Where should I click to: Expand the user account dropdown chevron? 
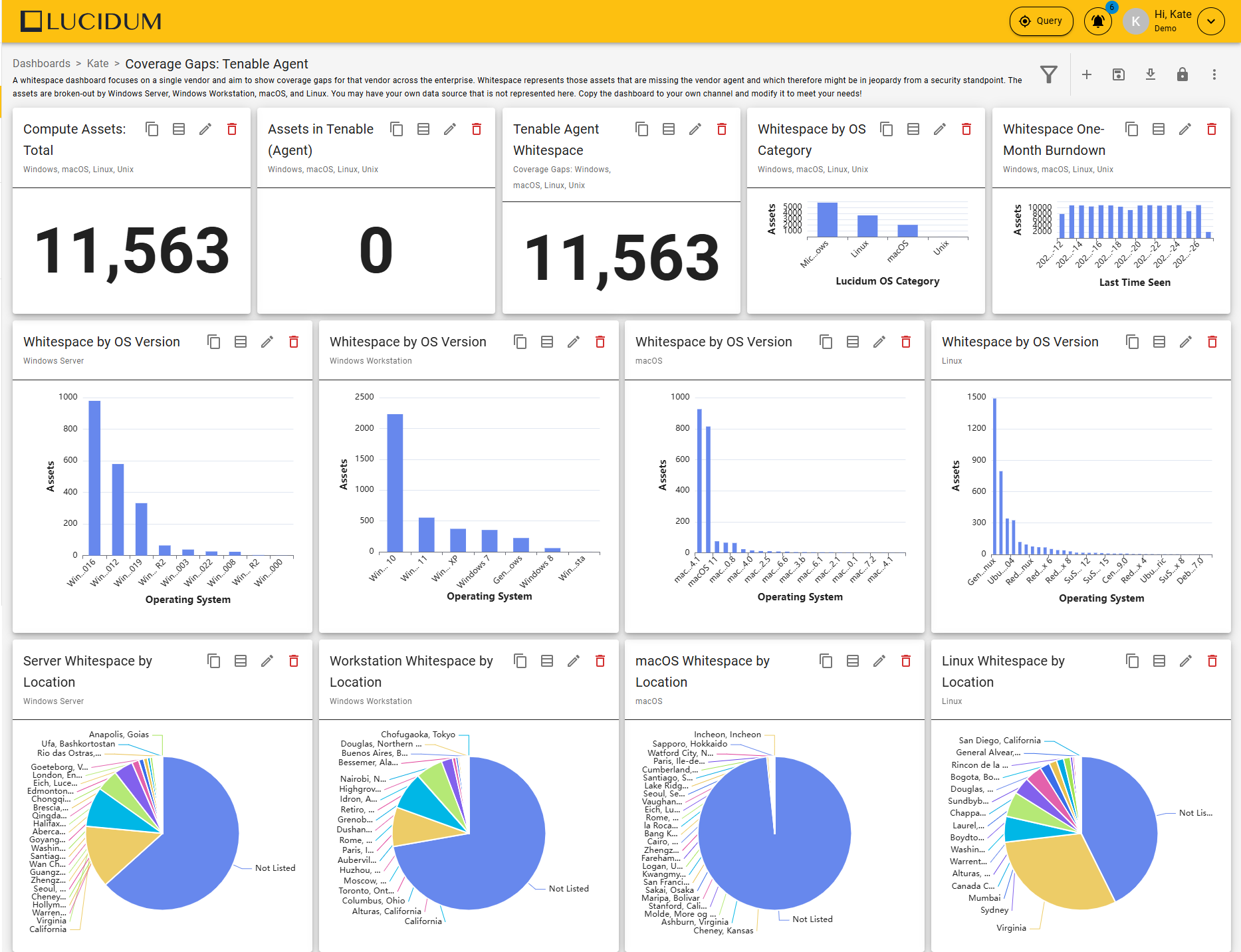(1211, 21)
